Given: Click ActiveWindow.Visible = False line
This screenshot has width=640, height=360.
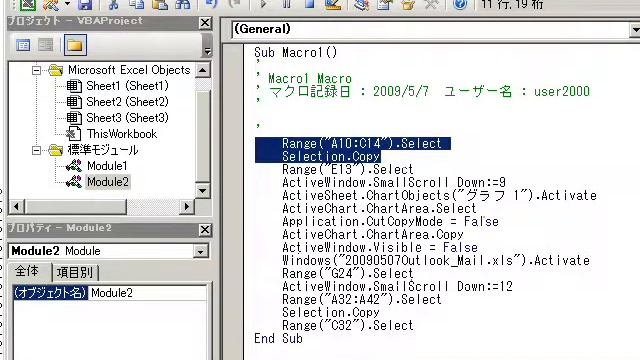Looking at the screenshot, I should (380, 248).
